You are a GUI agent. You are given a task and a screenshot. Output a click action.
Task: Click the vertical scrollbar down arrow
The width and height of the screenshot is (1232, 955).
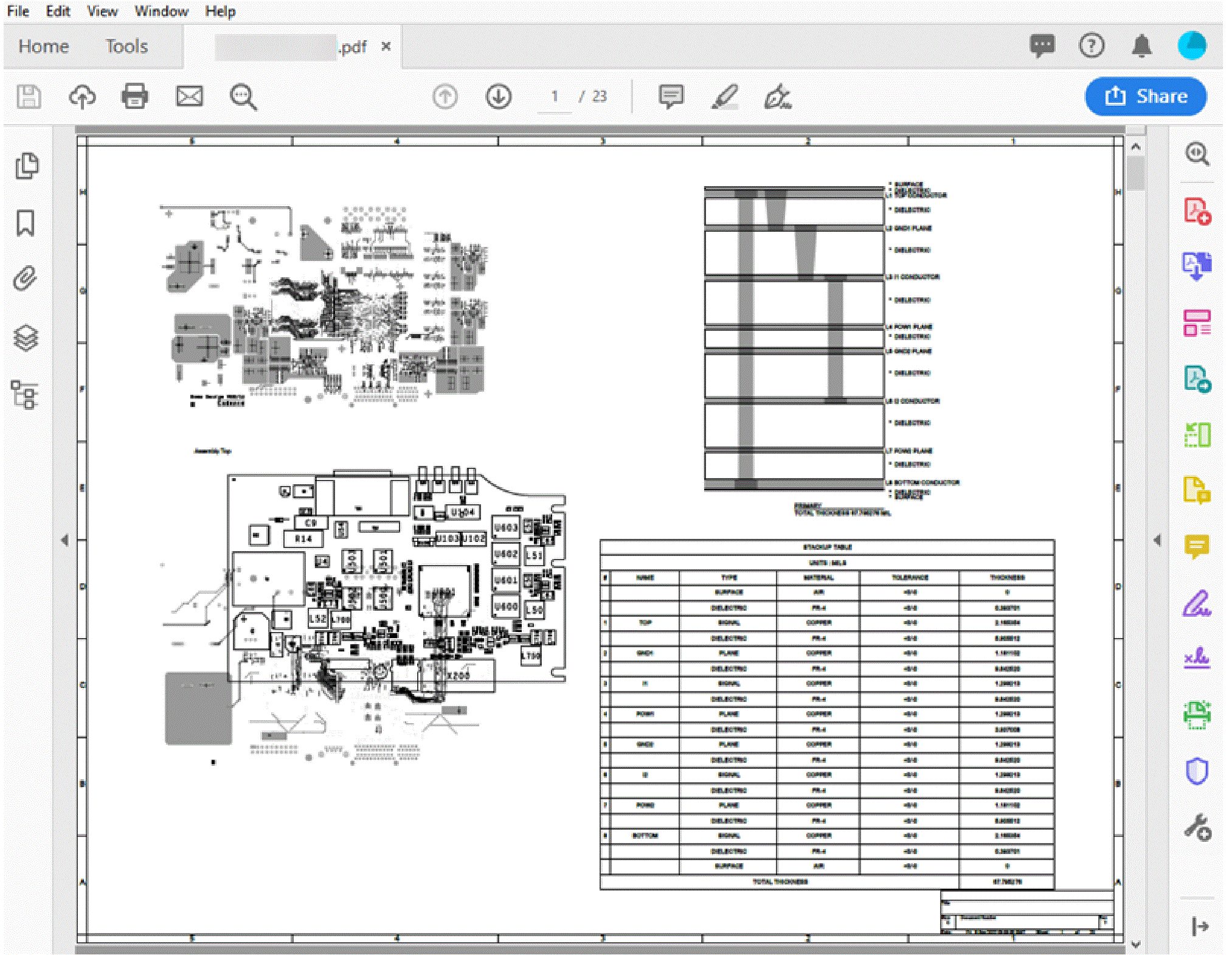(x=1135, y=945)
